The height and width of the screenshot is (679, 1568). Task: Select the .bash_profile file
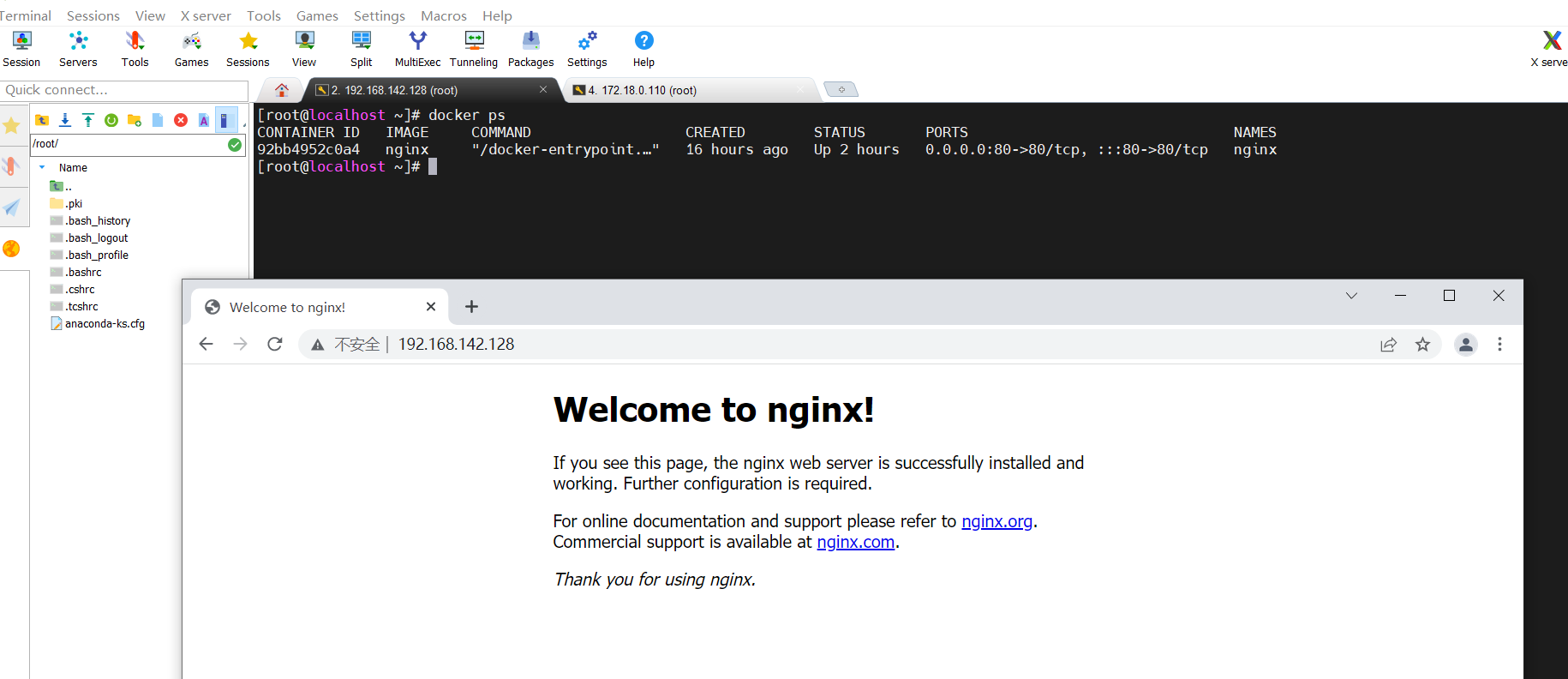coord(89,255)
